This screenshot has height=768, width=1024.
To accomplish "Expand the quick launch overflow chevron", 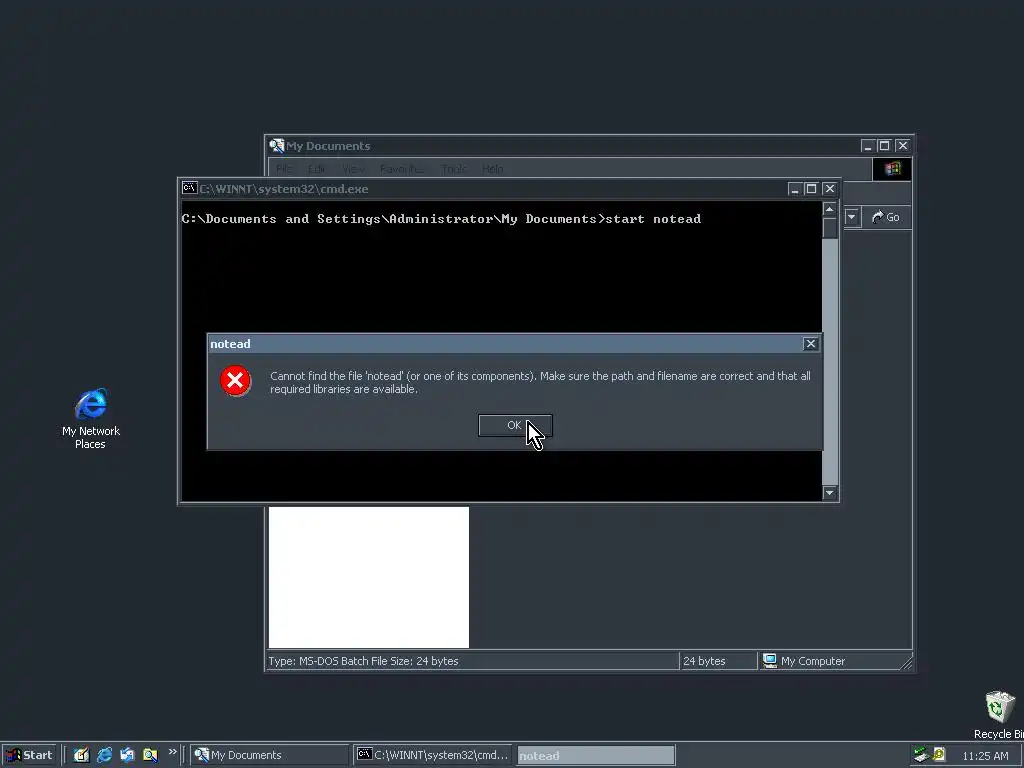I will (172, 752).
